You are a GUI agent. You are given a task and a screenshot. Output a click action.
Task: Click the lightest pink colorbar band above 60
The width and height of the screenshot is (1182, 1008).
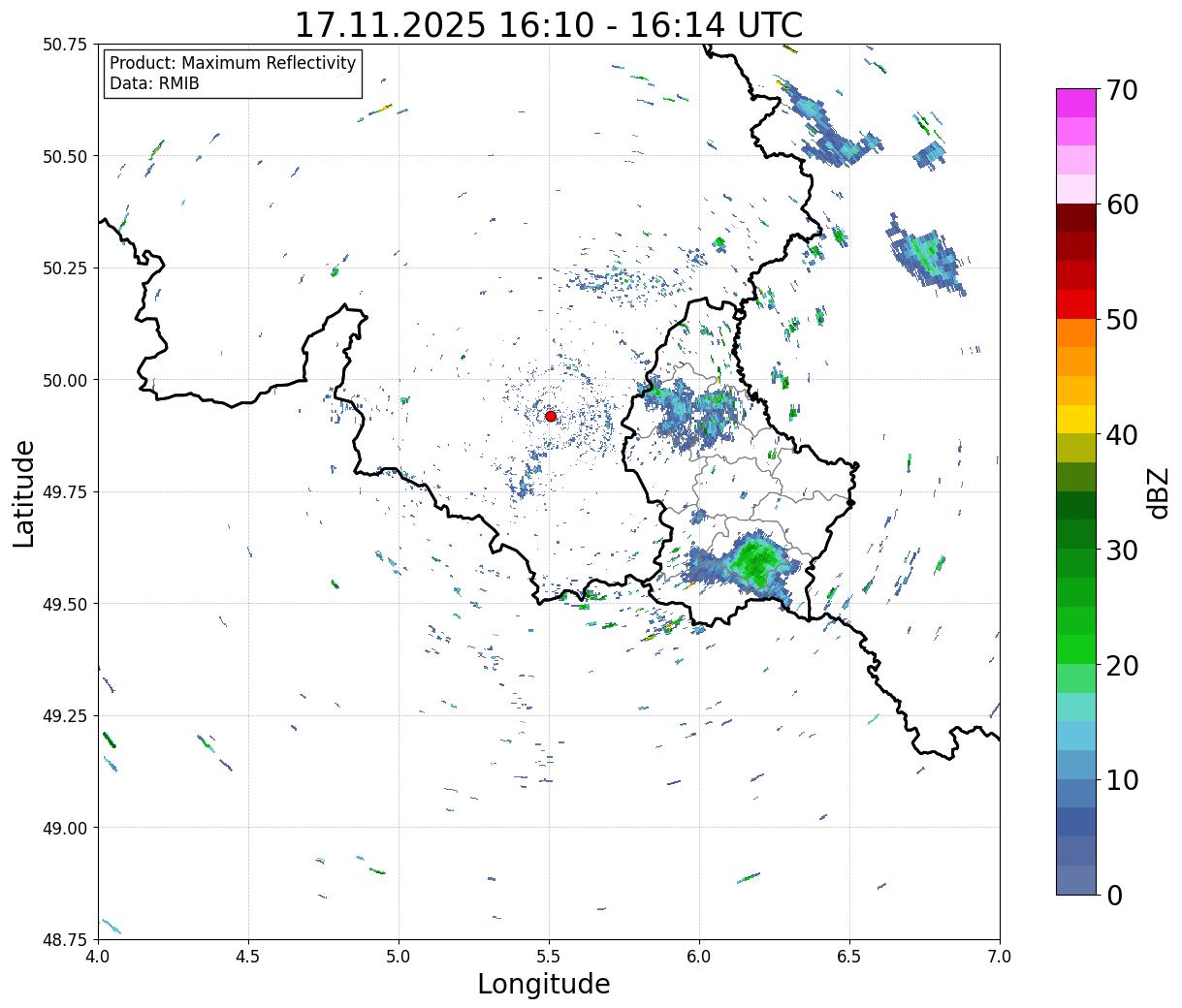pos(1076,189)
